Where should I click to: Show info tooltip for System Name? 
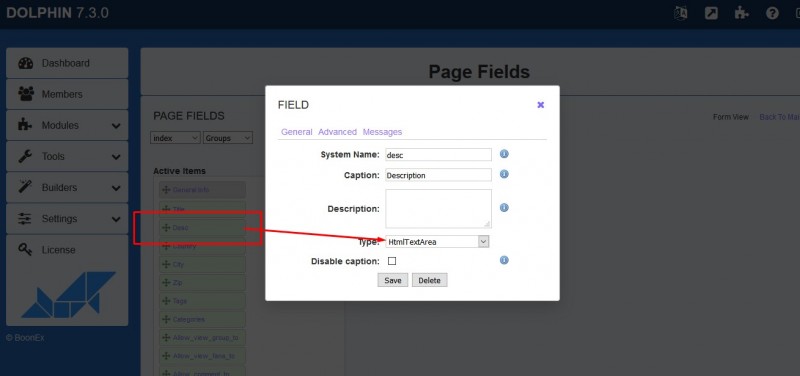point(504,154)
